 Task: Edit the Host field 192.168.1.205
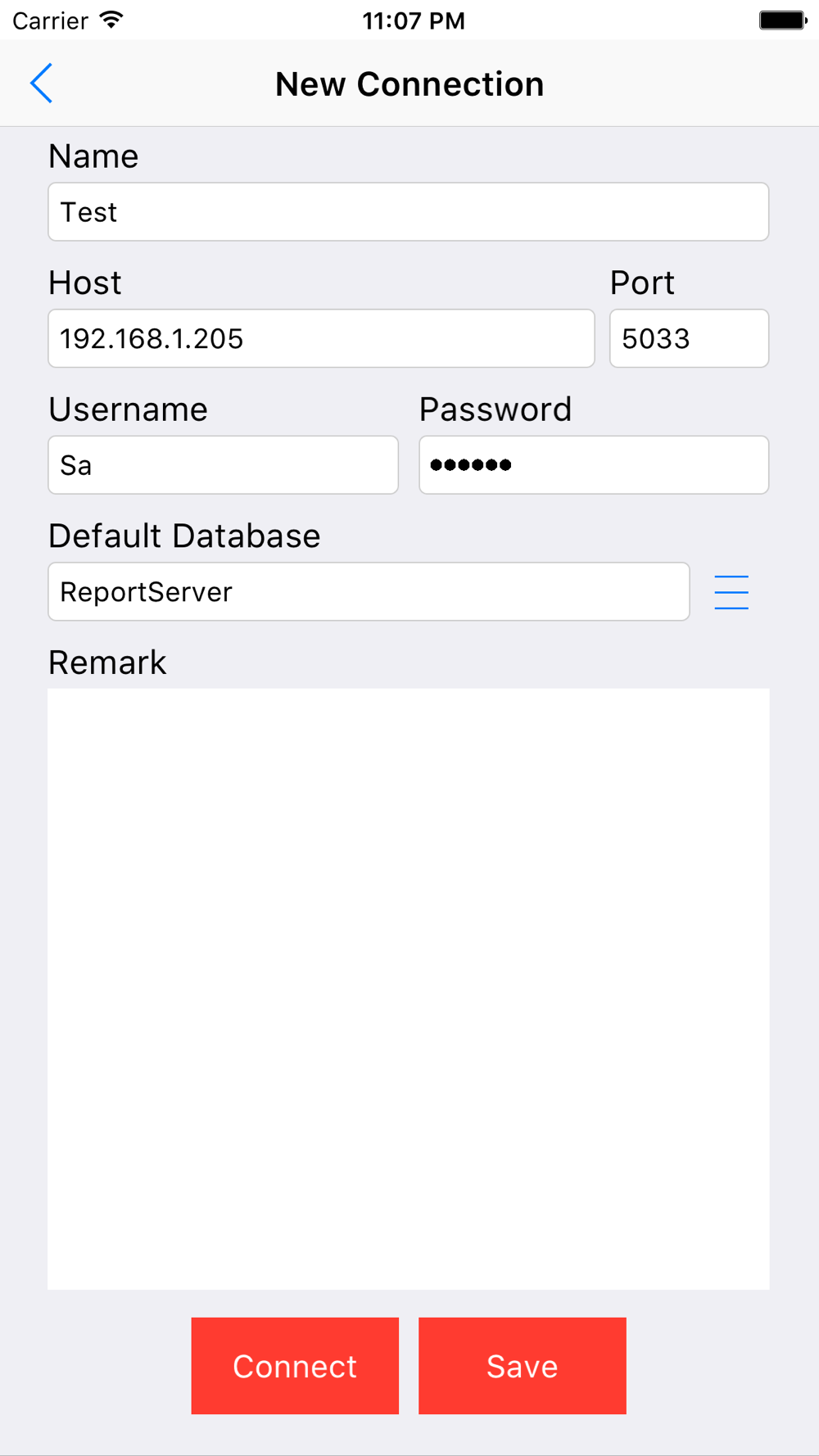(321, 338)
